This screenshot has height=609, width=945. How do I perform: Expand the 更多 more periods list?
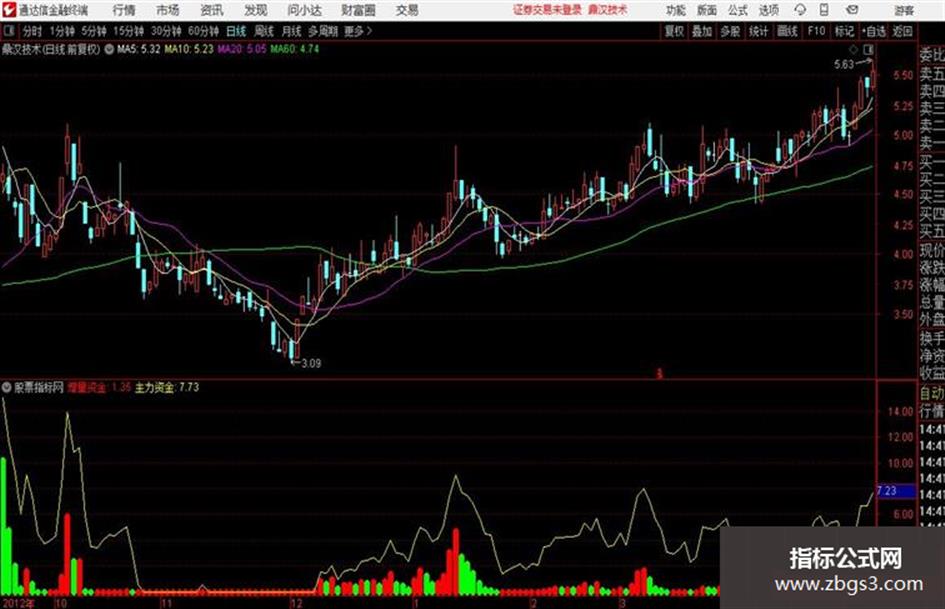(358, 31)
